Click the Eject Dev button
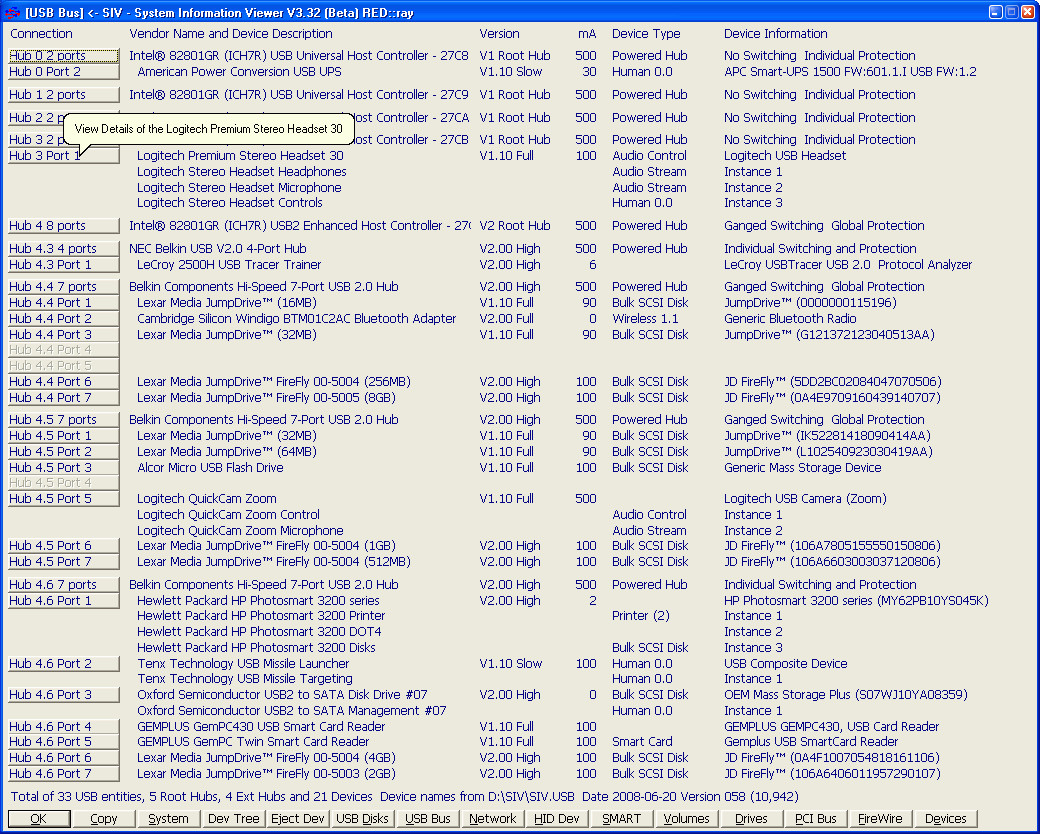The height and width of the screenshot is (834, 1040). coord(298,819)
